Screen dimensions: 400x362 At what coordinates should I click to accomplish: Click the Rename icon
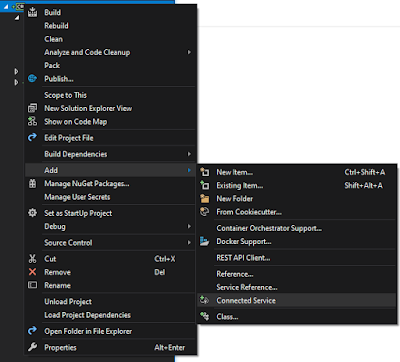[32, 285]
